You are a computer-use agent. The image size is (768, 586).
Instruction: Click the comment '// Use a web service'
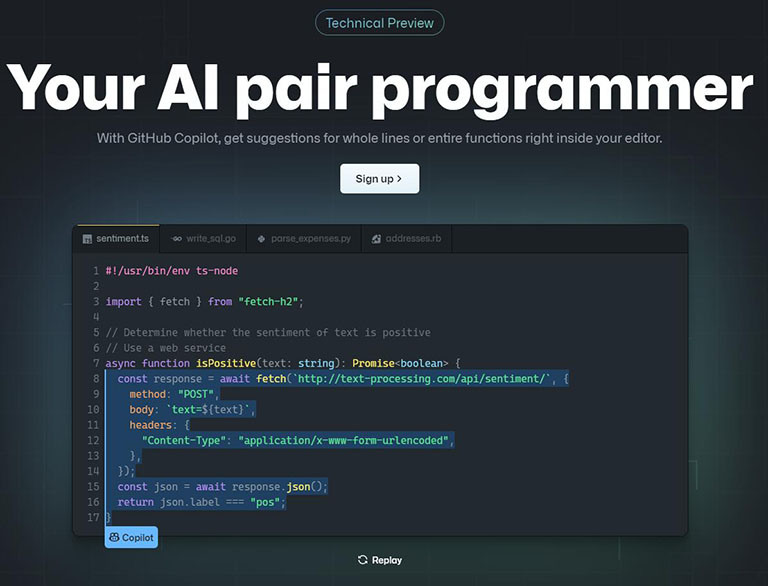(x=166, y=348)
